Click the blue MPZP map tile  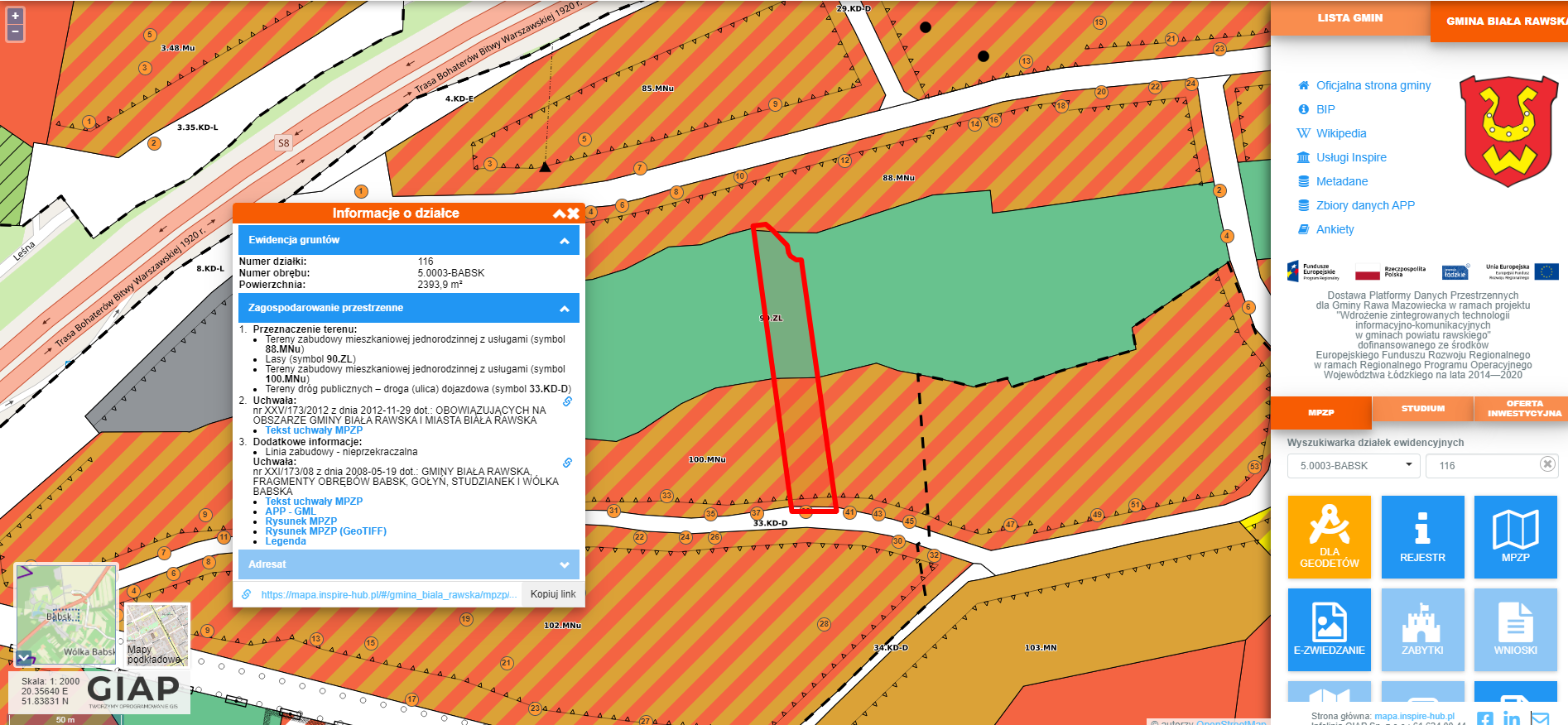(x=1515, y=536)
